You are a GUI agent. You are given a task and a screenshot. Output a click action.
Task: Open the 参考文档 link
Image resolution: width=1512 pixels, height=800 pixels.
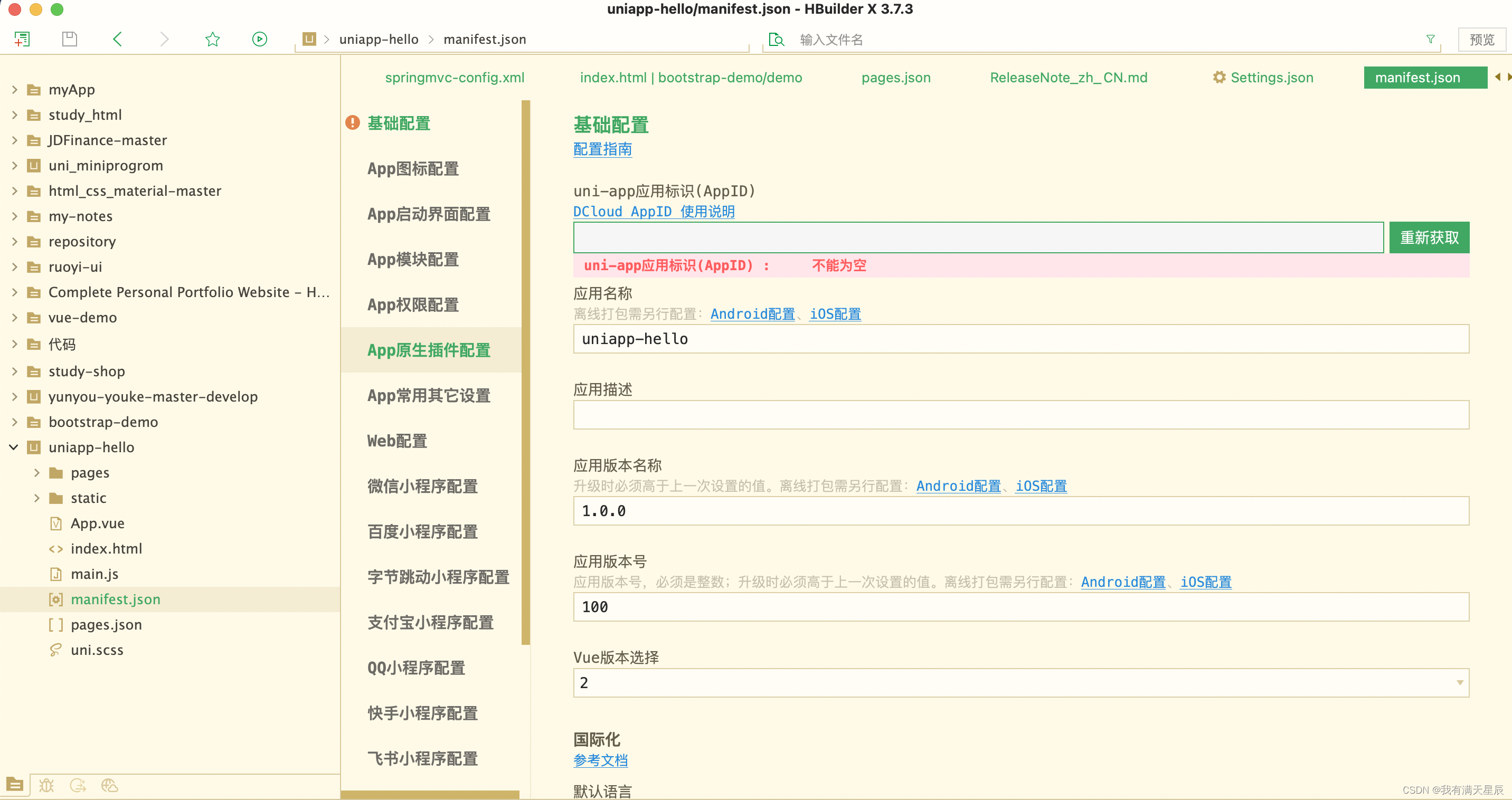coord(600,760)
